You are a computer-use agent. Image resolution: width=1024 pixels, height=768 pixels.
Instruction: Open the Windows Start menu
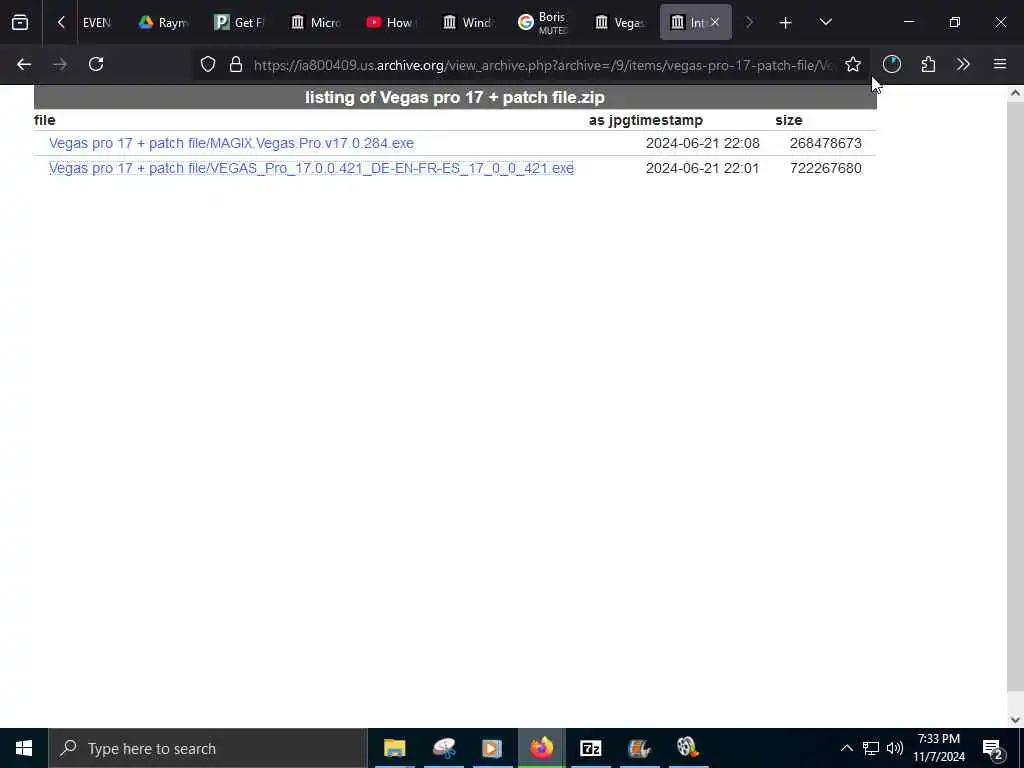pyautogui.click(x=24, y=748)
